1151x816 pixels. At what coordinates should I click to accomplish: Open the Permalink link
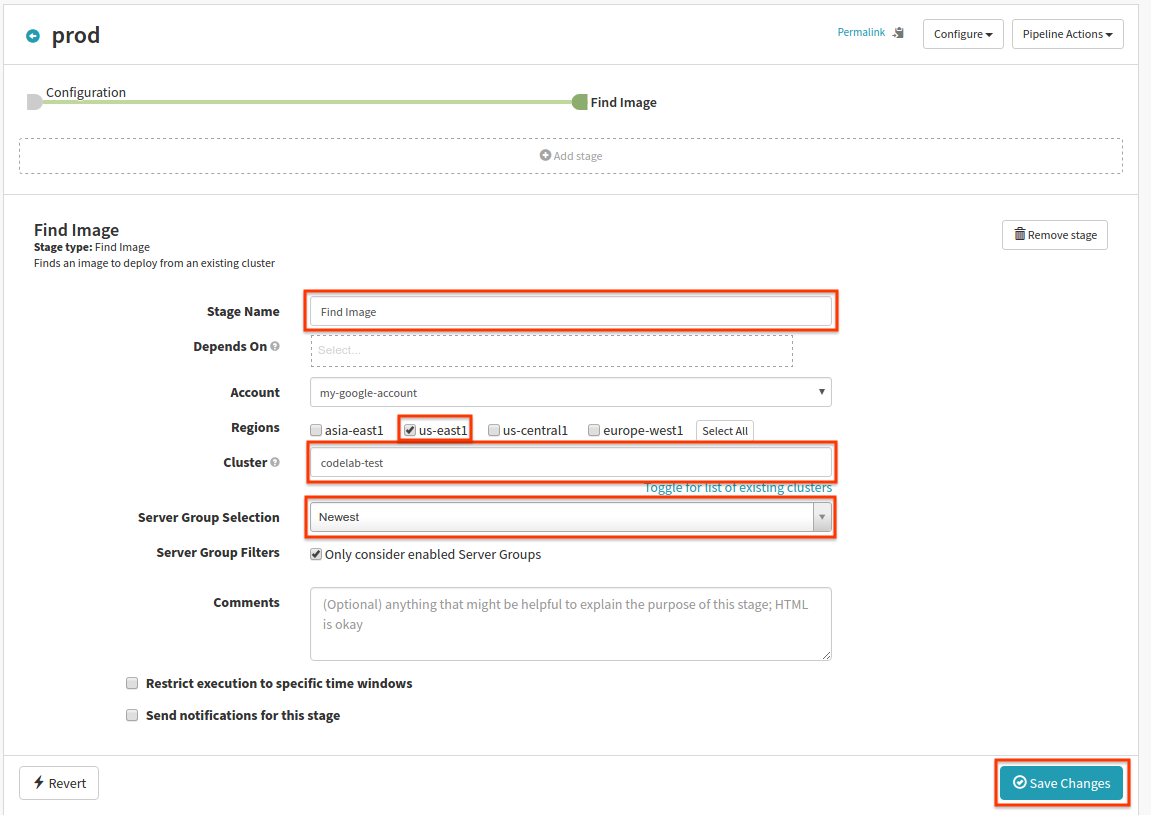click(x=861, y=32)
